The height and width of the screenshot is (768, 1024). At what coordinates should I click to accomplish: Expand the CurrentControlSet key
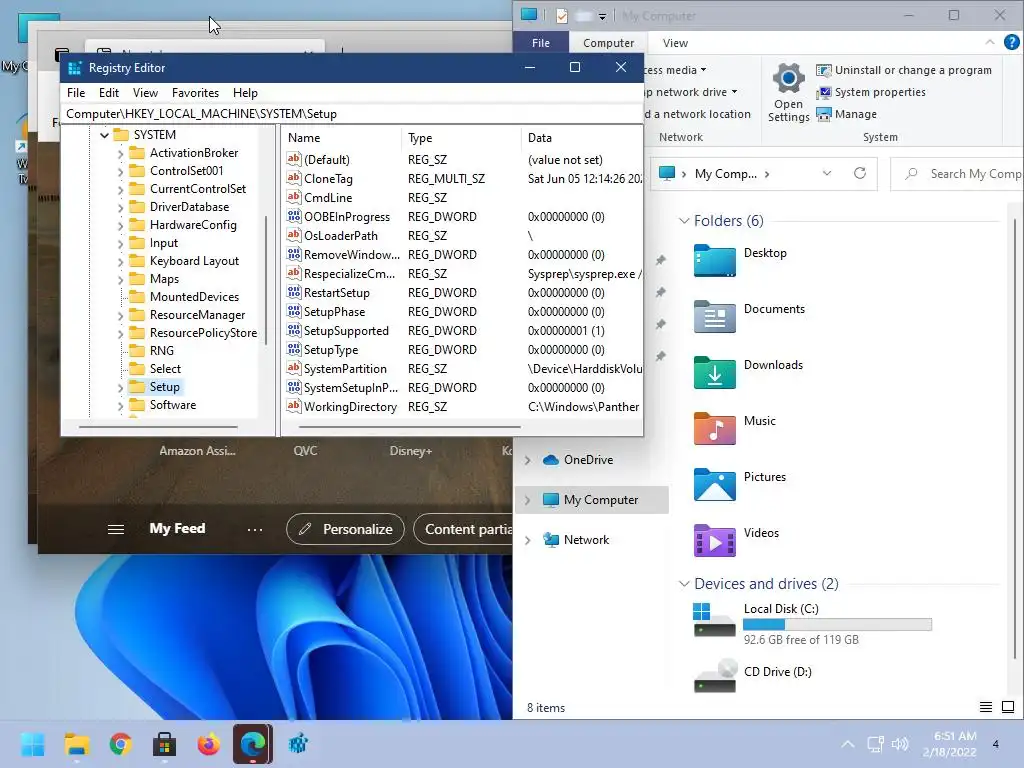click(120, 189)
